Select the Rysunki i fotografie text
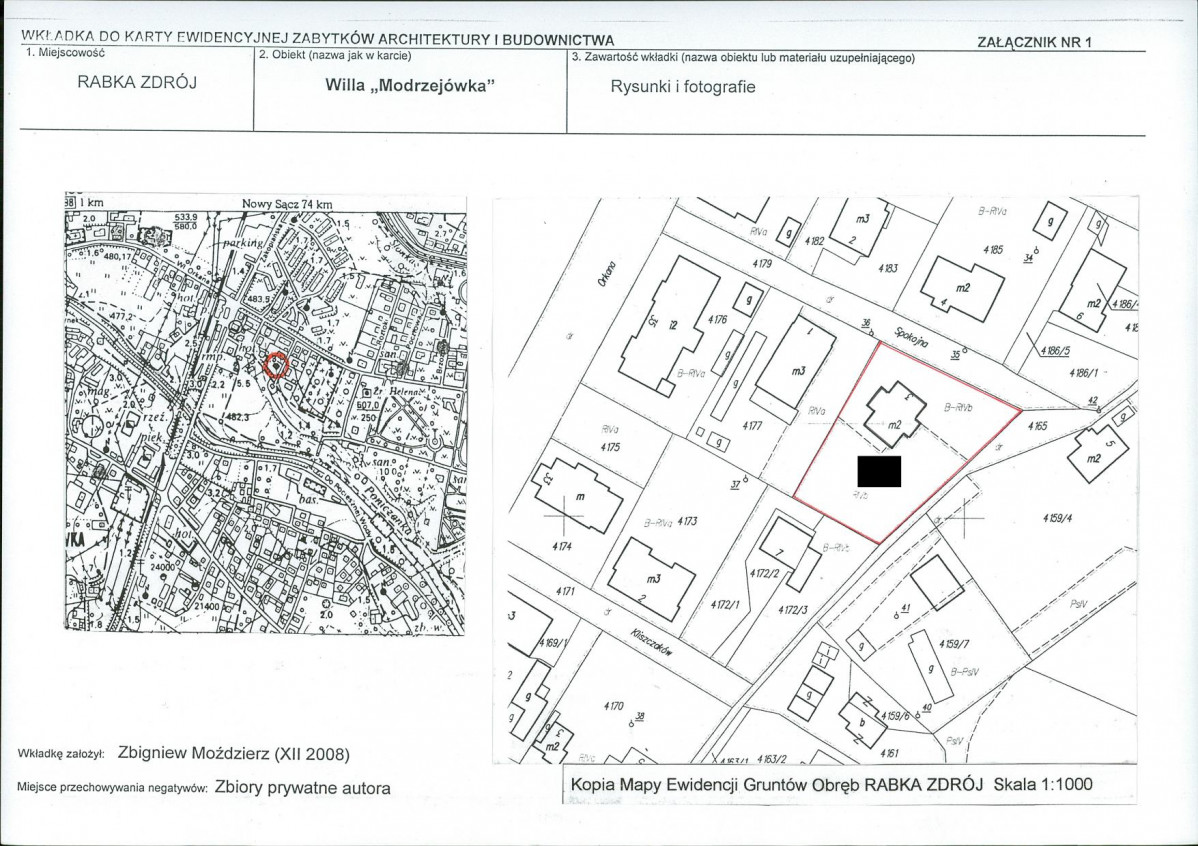 pyautogui.click(x=683, y=86)
